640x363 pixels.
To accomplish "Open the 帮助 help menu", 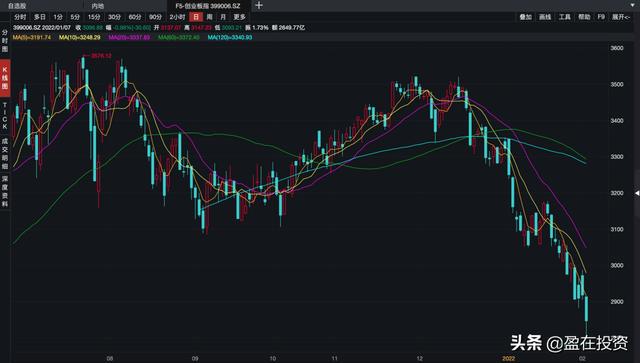I will (x=584, y=17).
